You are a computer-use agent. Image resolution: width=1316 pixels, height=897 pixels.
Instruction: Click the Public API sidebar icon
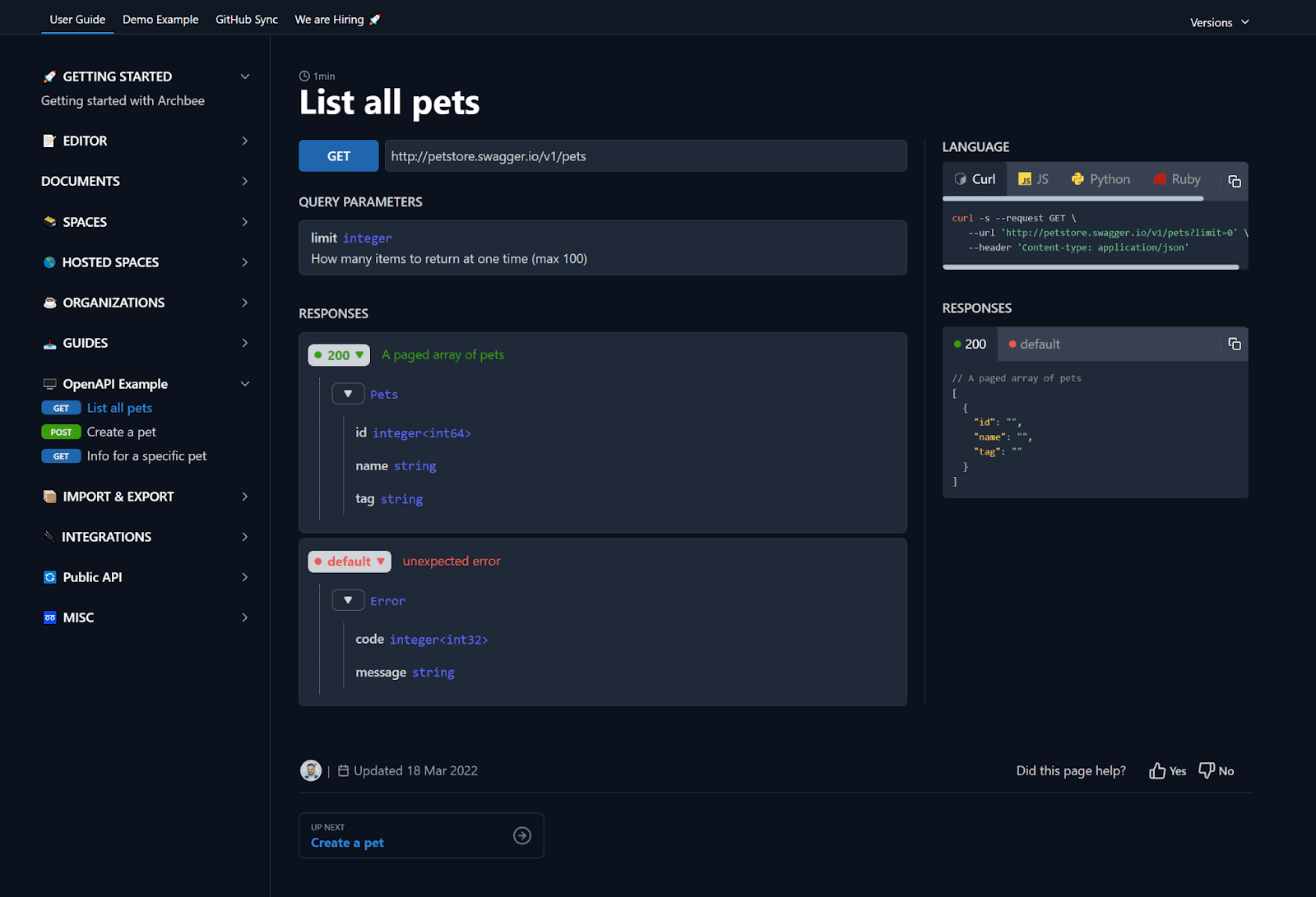(49, 577)
